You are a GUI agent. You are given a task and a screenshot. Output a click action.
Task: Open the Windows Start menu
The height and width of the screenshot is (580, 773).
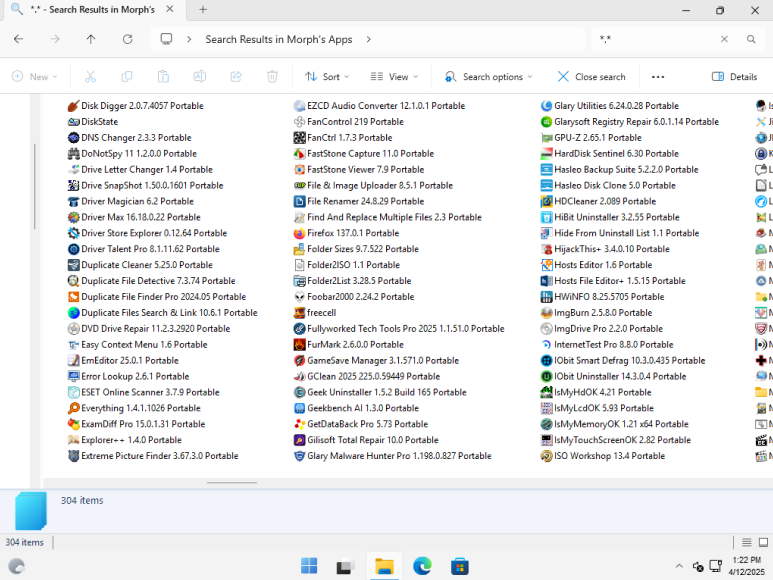pyautogui.click(x=309, y=566)
